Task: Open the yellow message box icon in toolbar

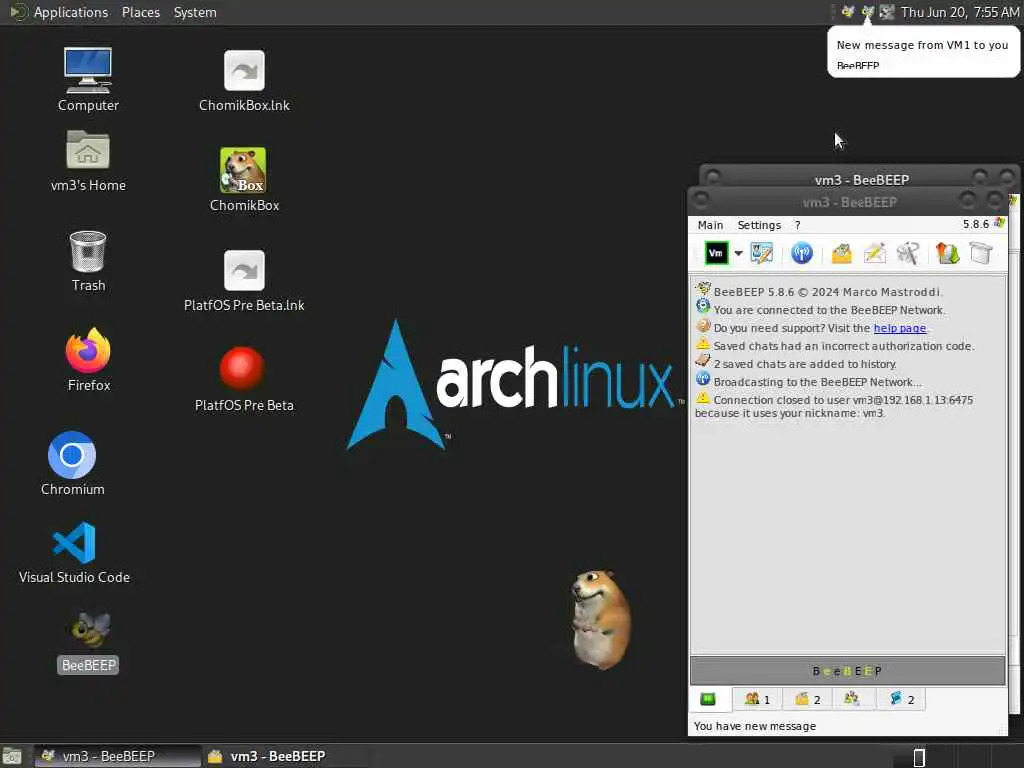Action: [x=841, y=253]
